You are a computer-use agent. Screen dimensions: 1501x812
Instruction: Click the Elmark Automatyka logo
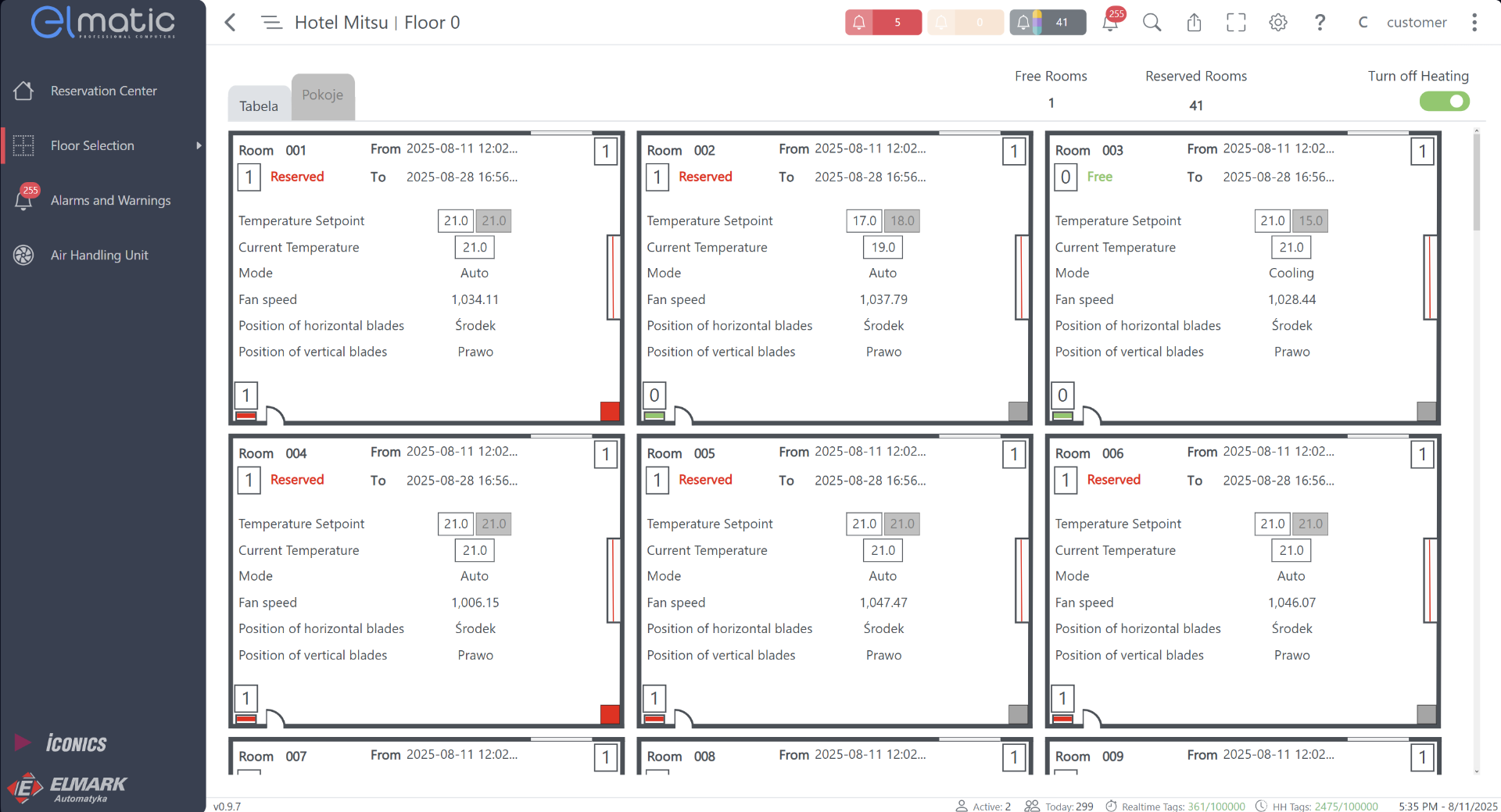tap(66, 788)
